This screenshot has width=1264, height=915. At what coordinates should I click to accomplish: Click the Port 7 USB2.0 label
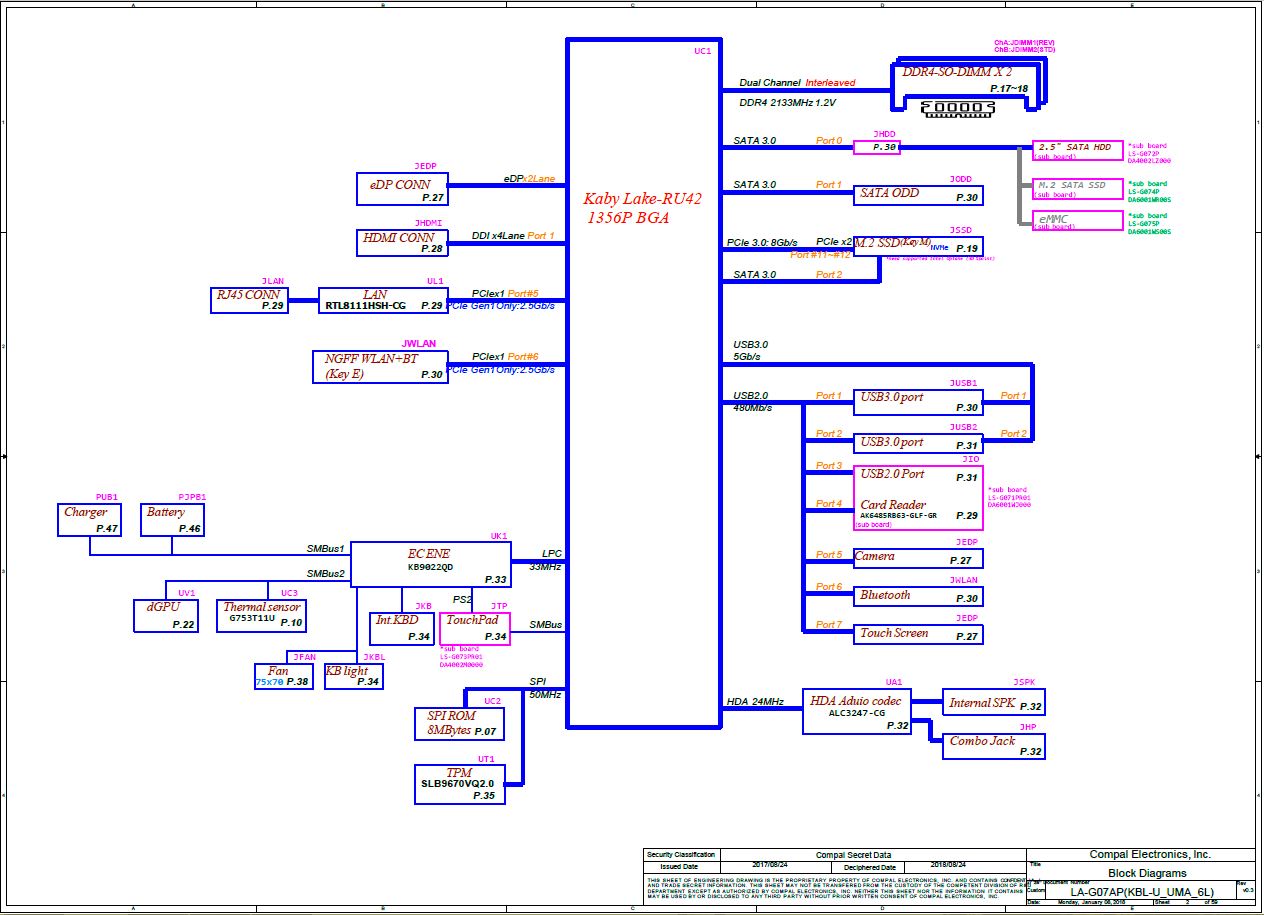click(x=828, y=625)
